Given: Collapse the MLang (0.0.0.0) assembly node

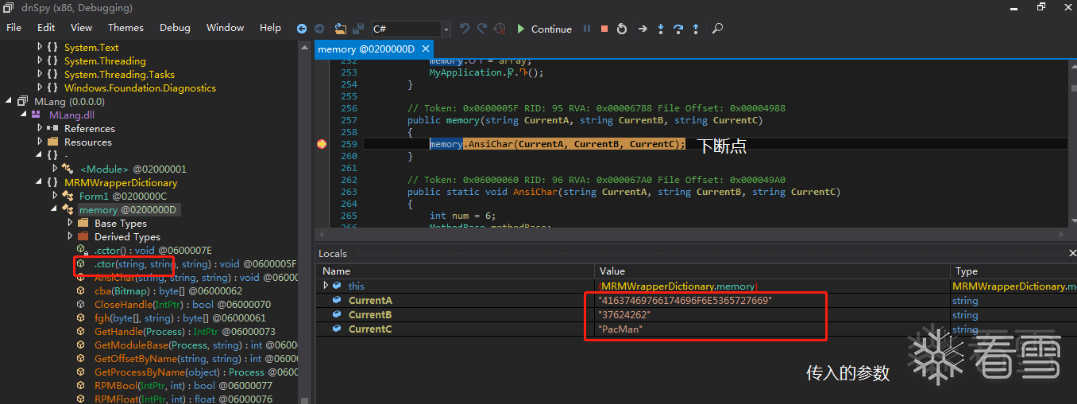Looking at the screenshot, I should [x=10, y=101].
